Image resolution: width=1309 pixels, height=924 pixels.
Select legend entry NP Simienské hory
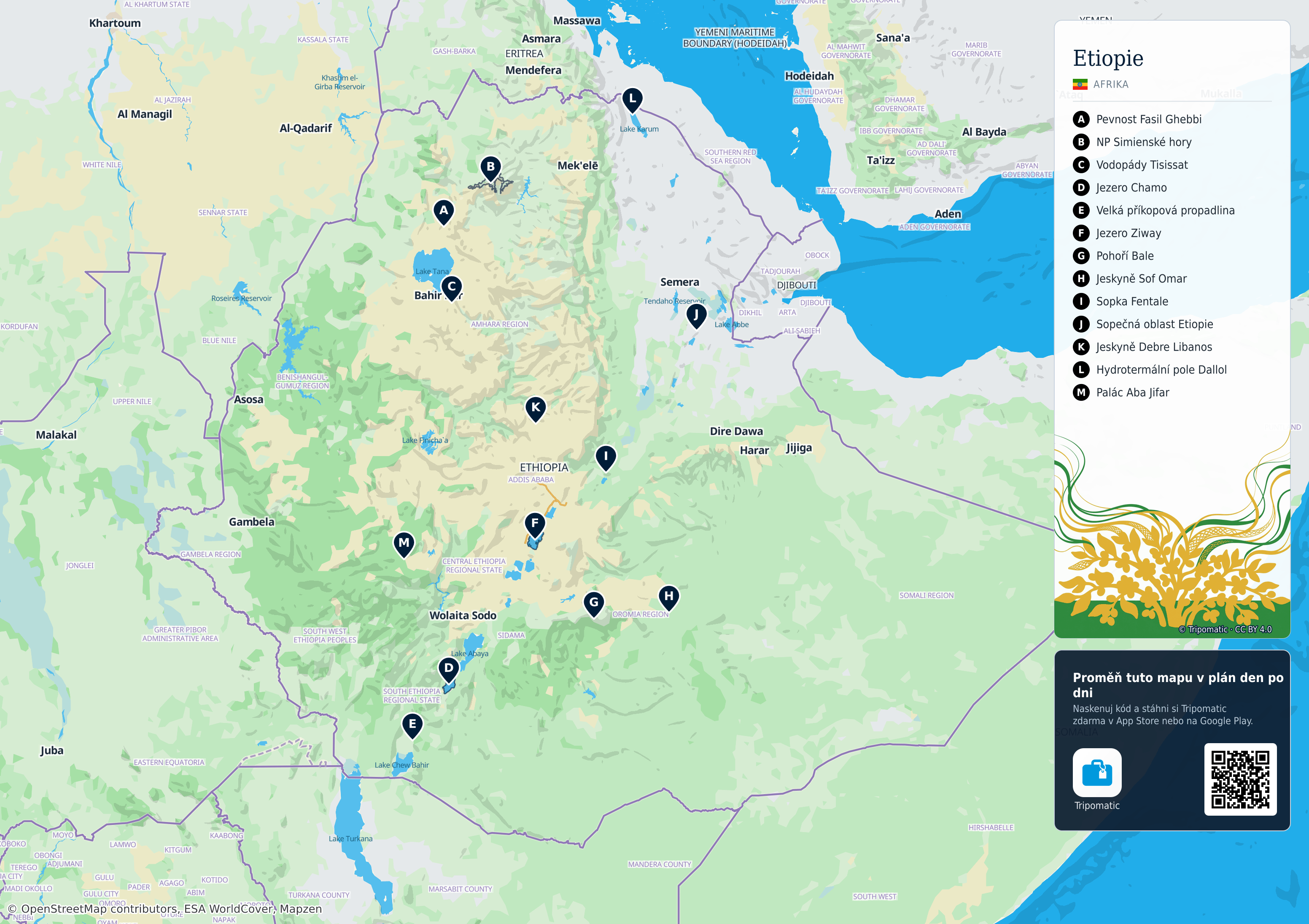[x=1144, y=142]
